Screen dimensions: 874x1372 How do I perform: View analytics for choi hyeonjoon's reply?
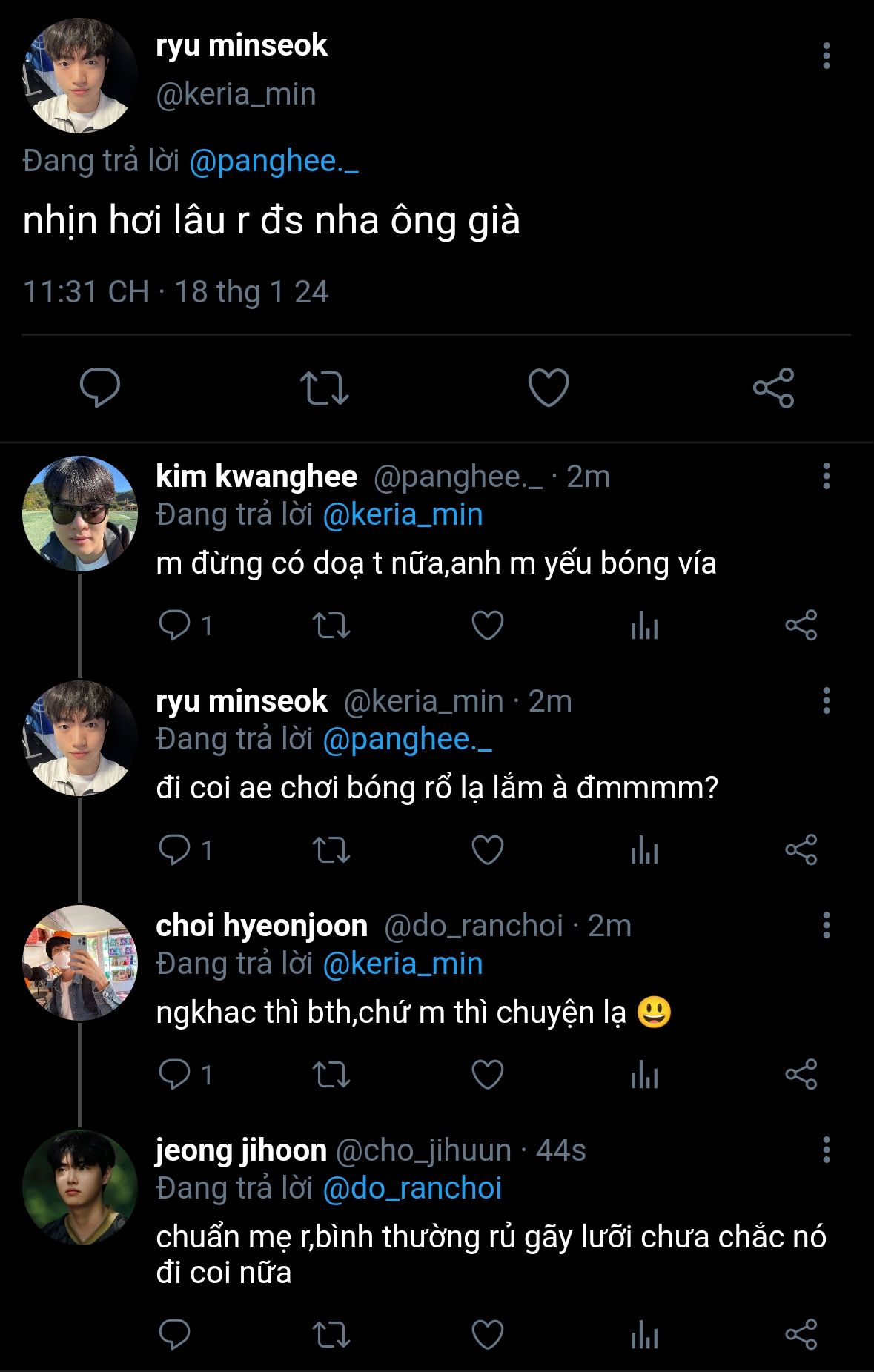(x=644, y=1076)
